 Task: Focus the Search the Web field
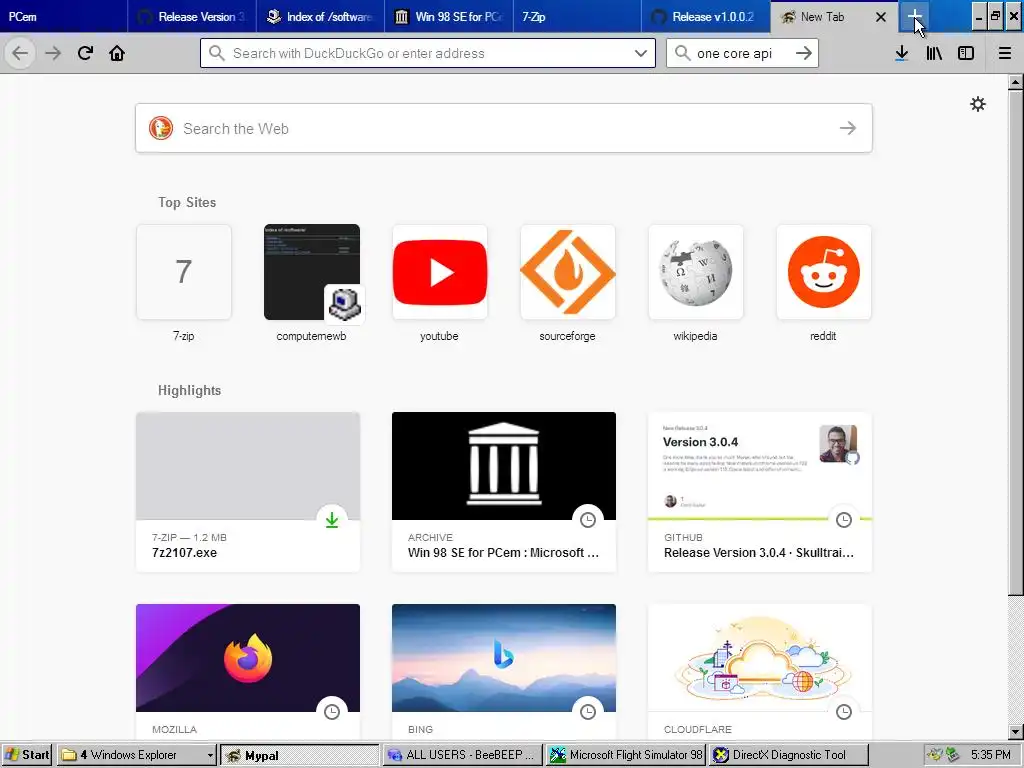tap(504, 128)
